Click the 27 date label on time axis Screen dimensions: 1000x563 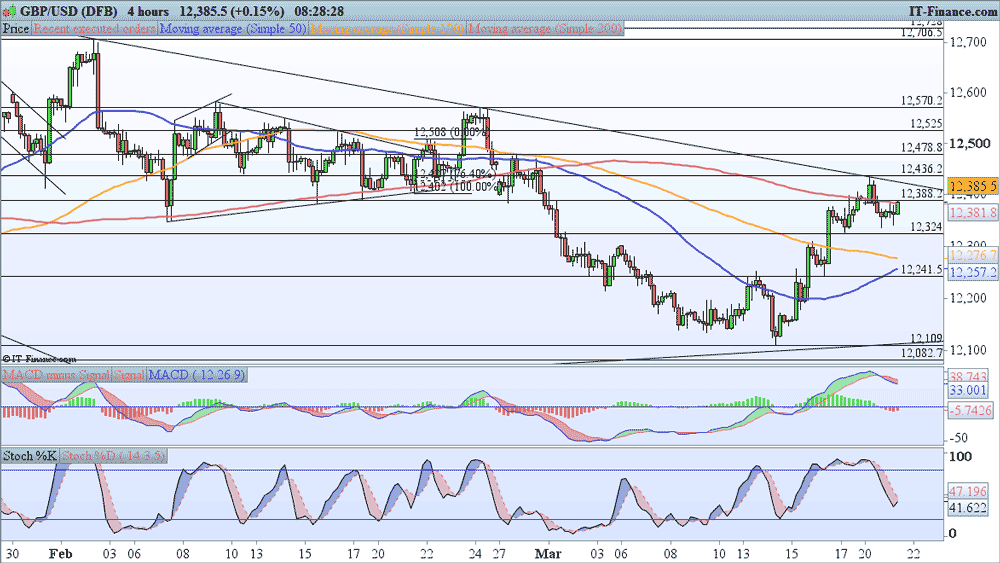499,553
